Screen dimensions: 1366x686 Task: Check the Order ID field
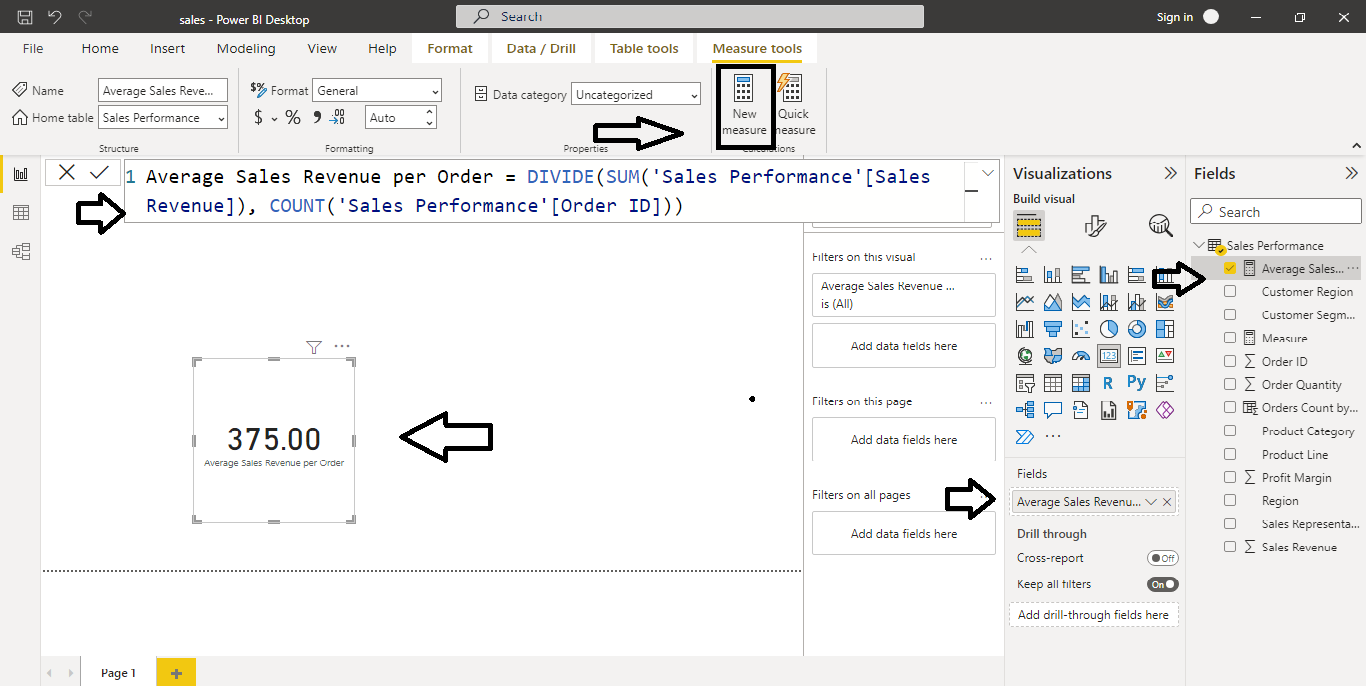[1230, 361]
